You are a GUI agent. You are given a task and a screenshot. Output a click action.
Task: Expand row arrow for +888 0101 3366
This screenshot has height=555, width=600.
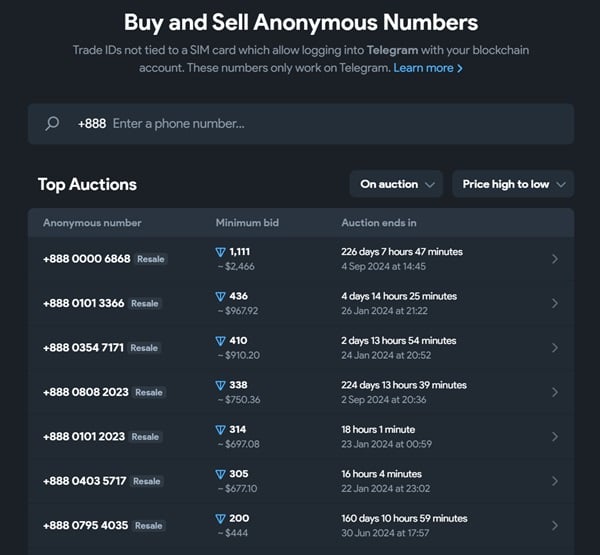[x=555, y=304]
